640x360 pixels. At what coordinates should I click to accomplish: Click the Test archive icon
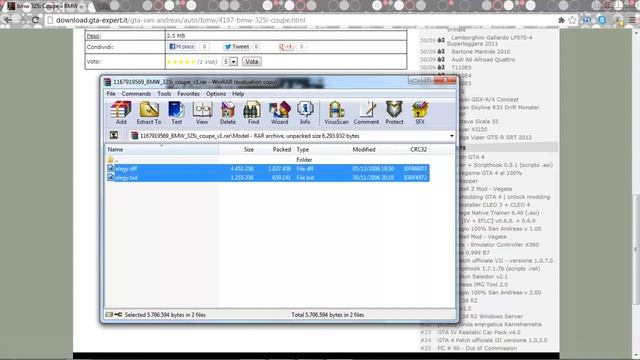[x=176, y=113]
